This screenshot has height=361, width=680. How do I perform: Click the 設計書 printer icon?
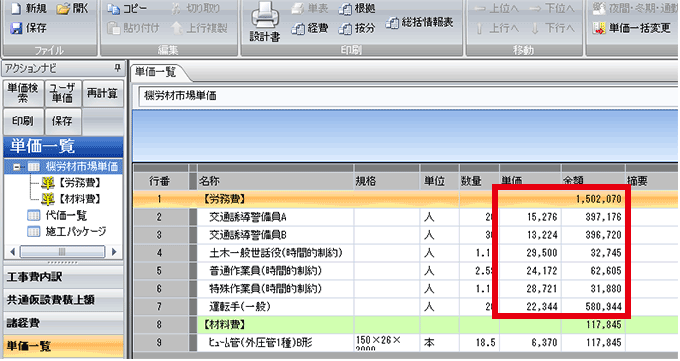(x=265, y=16)
